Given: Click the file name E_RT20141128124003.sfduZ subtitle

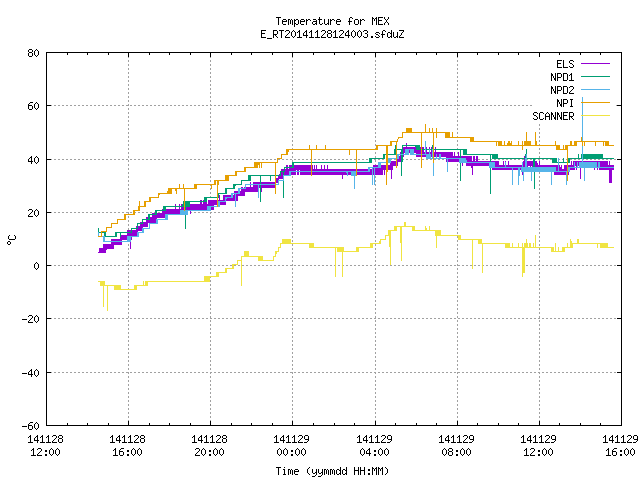Looking at the screenshot, I should pyautogui.click(x=332, y=34).
